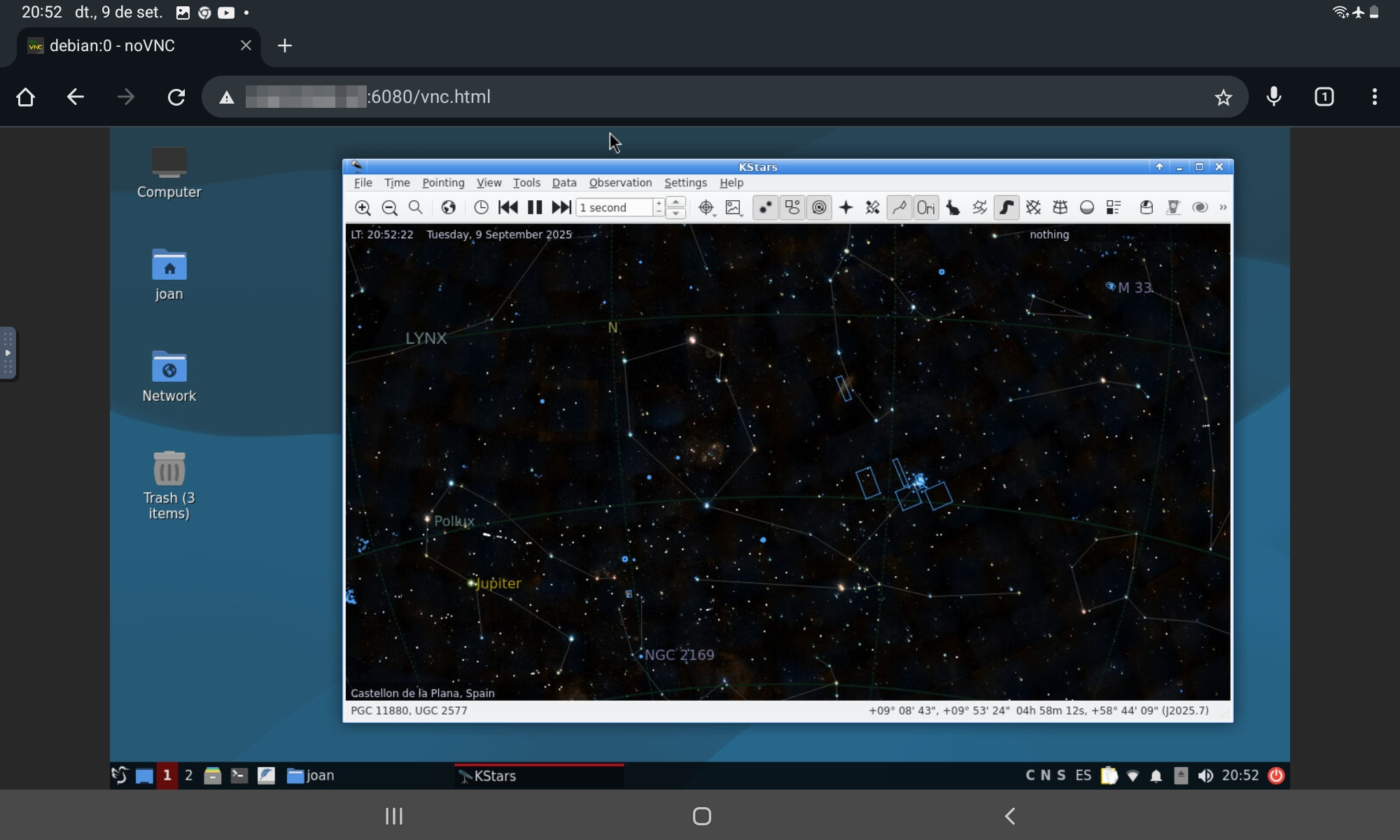Click the galaxy swirl toolbar icon
This screenshot has width=1400, height=840.
tap(1200, 207)
